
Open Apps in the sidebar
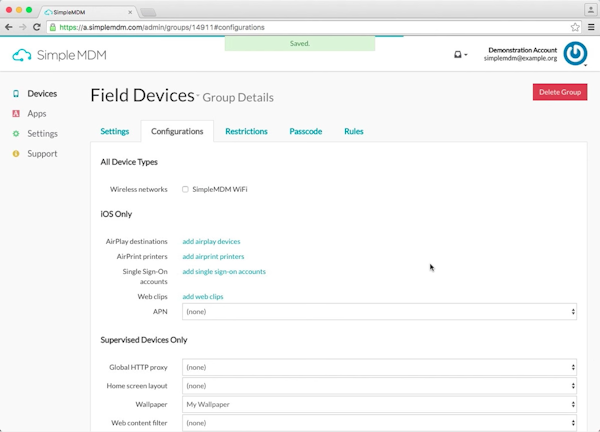point(37,114)
